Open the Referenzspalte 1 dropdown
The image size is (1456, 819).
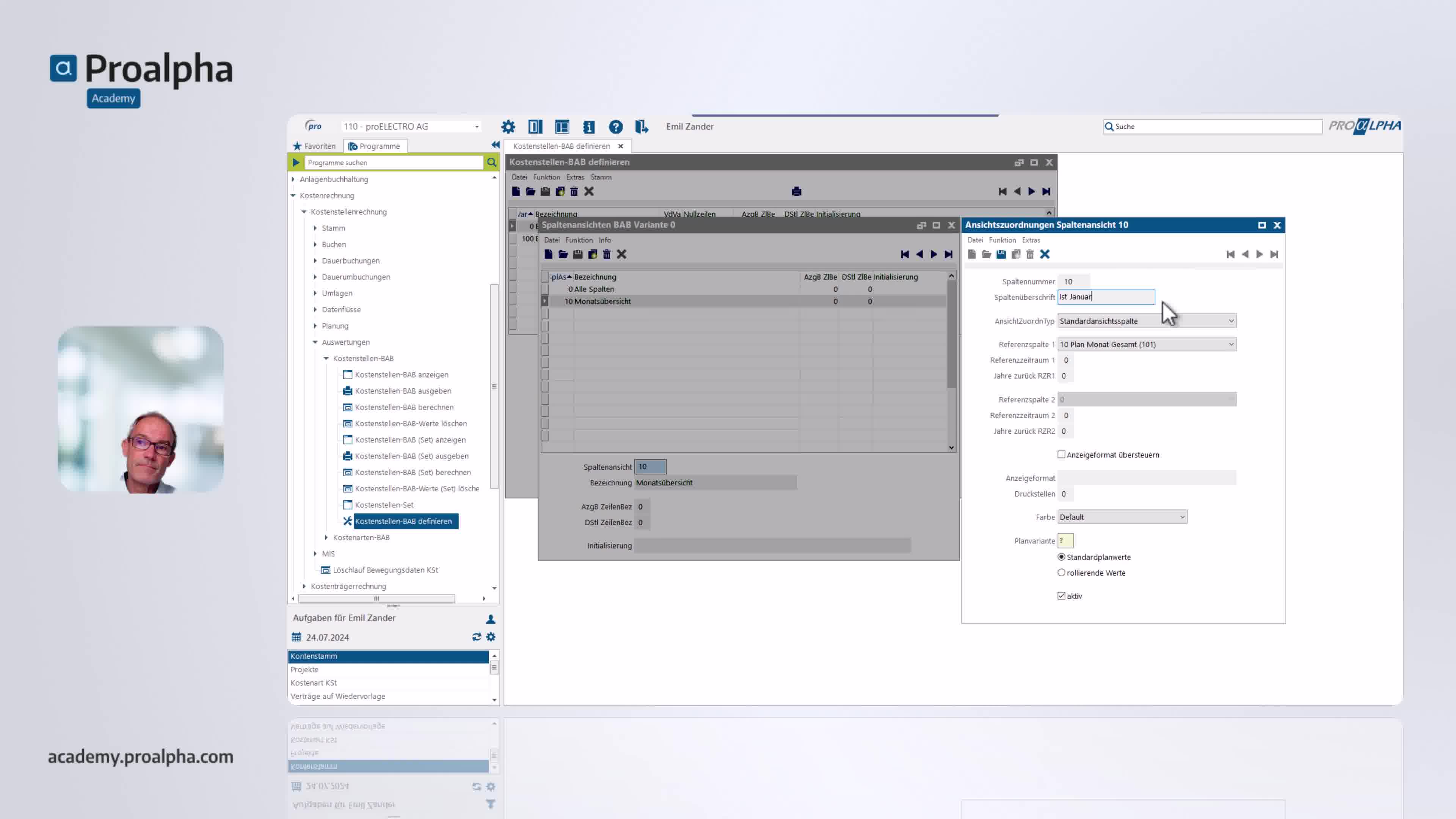tap(1230, 344)
